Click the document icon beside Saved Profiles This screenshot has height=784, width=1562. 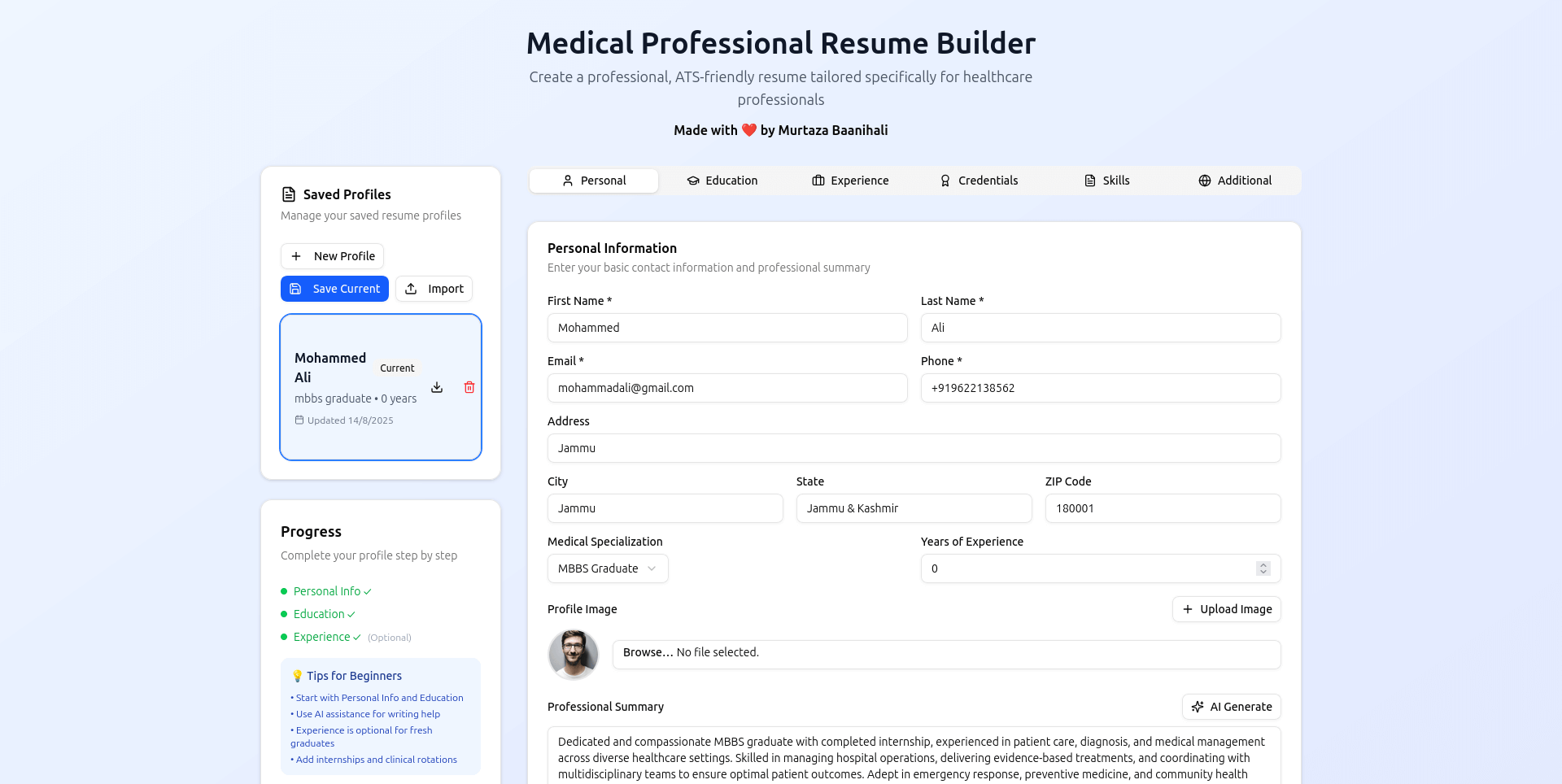coord(289,194)
